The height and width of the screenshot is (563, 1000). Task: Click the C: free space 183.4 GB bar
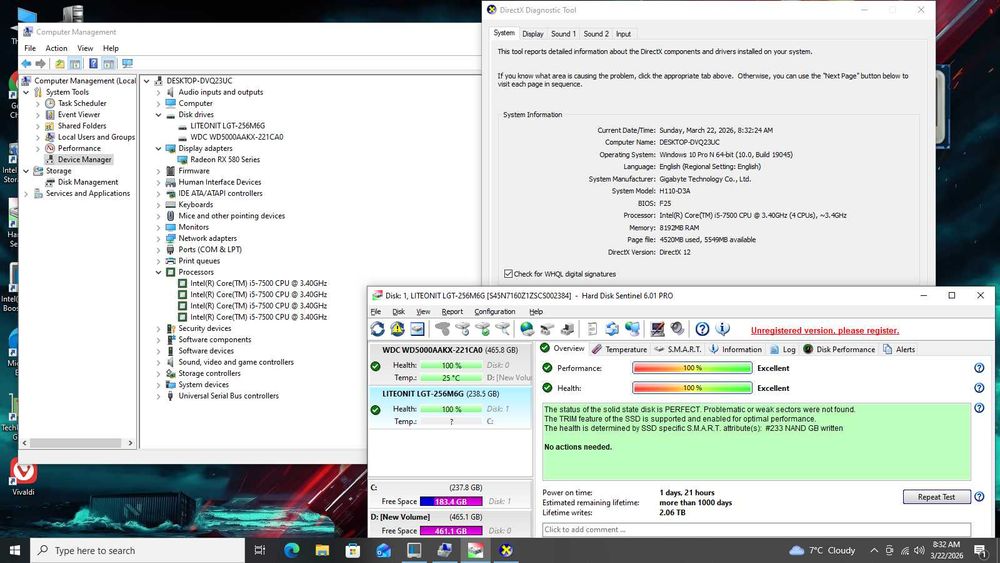pos(451,502)
